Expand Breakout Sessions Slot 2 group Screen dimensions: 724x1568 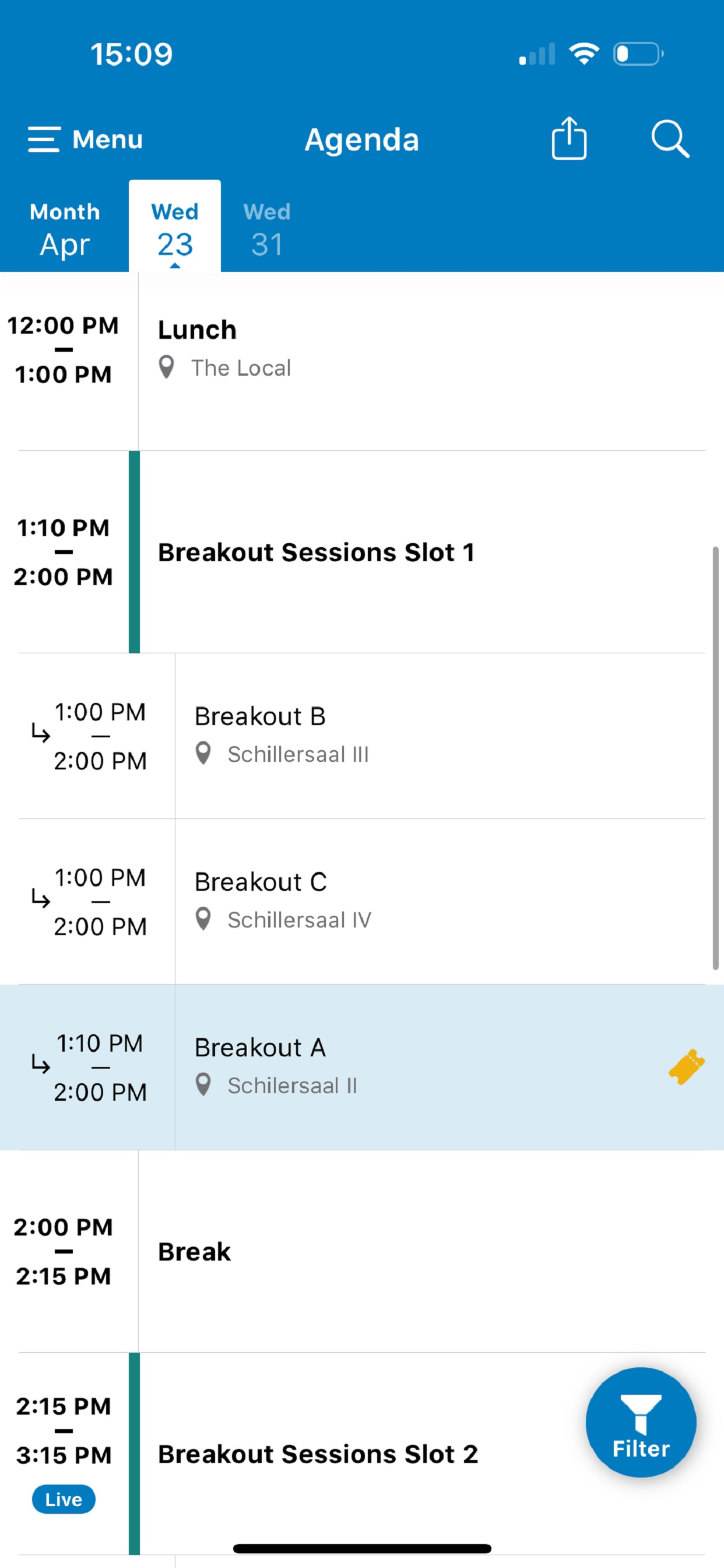coord(361,1454)
